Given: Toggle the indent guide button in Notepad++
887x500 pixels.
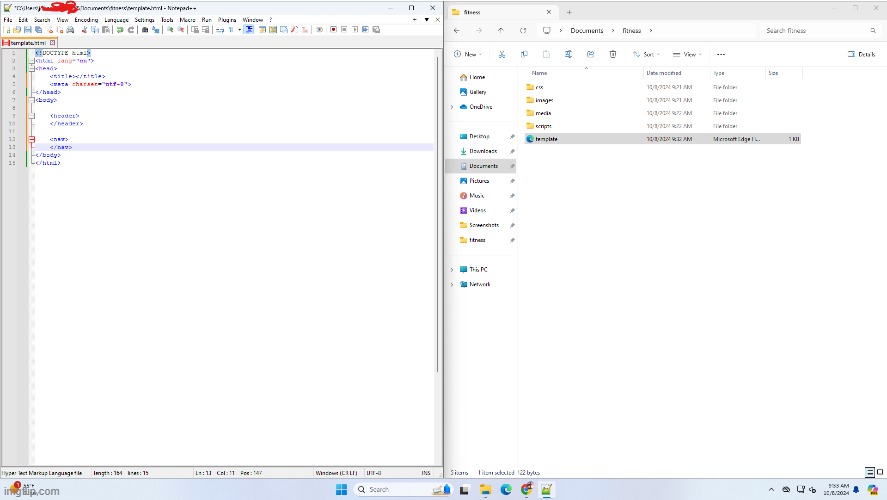Looking at the screenshot, I should [248, 29].
